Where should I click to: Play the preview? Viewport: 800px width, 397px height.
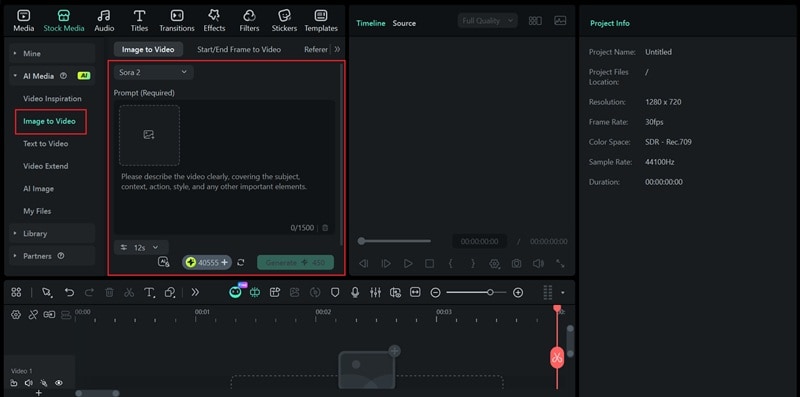pyautogui.click(x=408, y=263)
